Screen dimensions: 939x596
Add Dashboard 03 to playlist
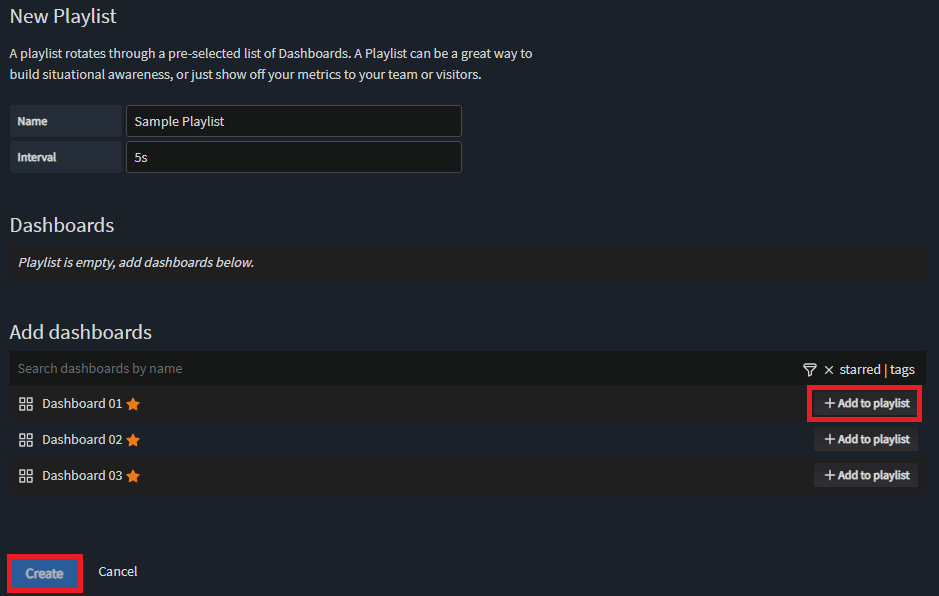tap(866, 476)
